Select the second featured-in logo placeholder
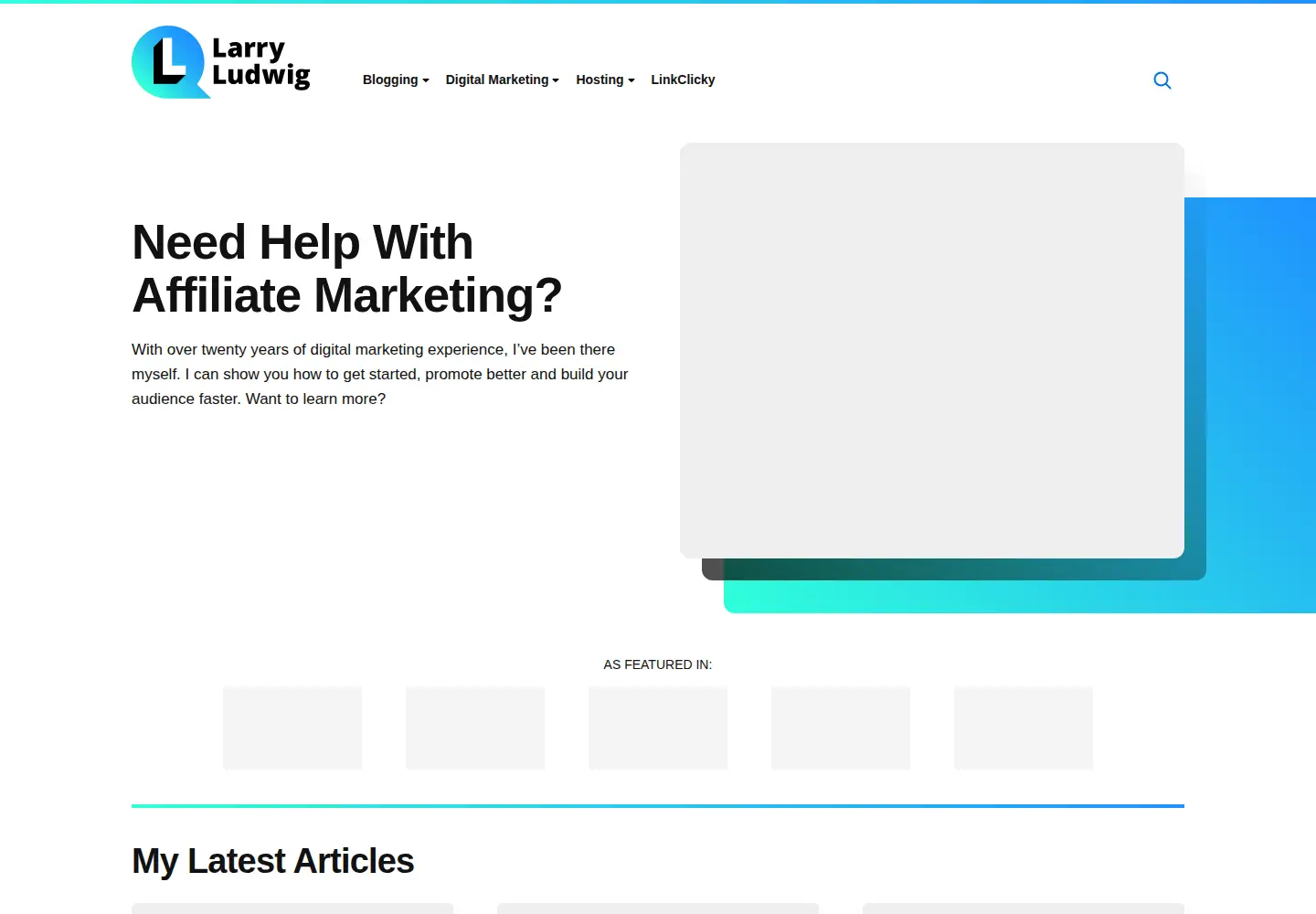Screen dimensions: 1316x914 (x=475, y=728)
